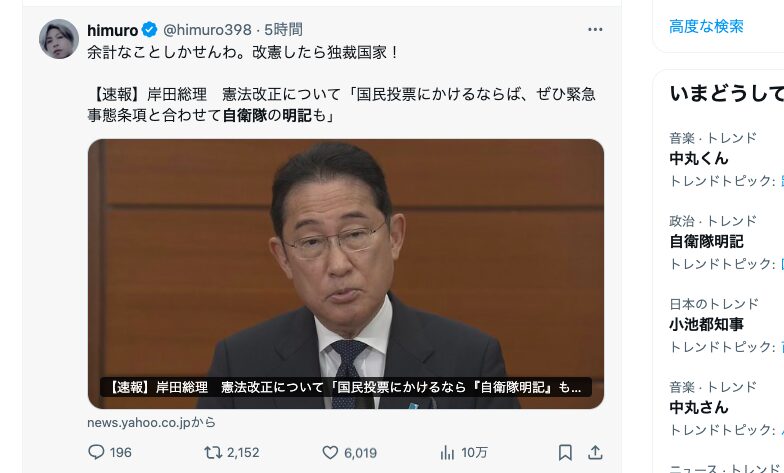Click the card caption about 自衛隊明記
Image resolution: width=784 pixels, height=473 pixels.
point(346,387)
